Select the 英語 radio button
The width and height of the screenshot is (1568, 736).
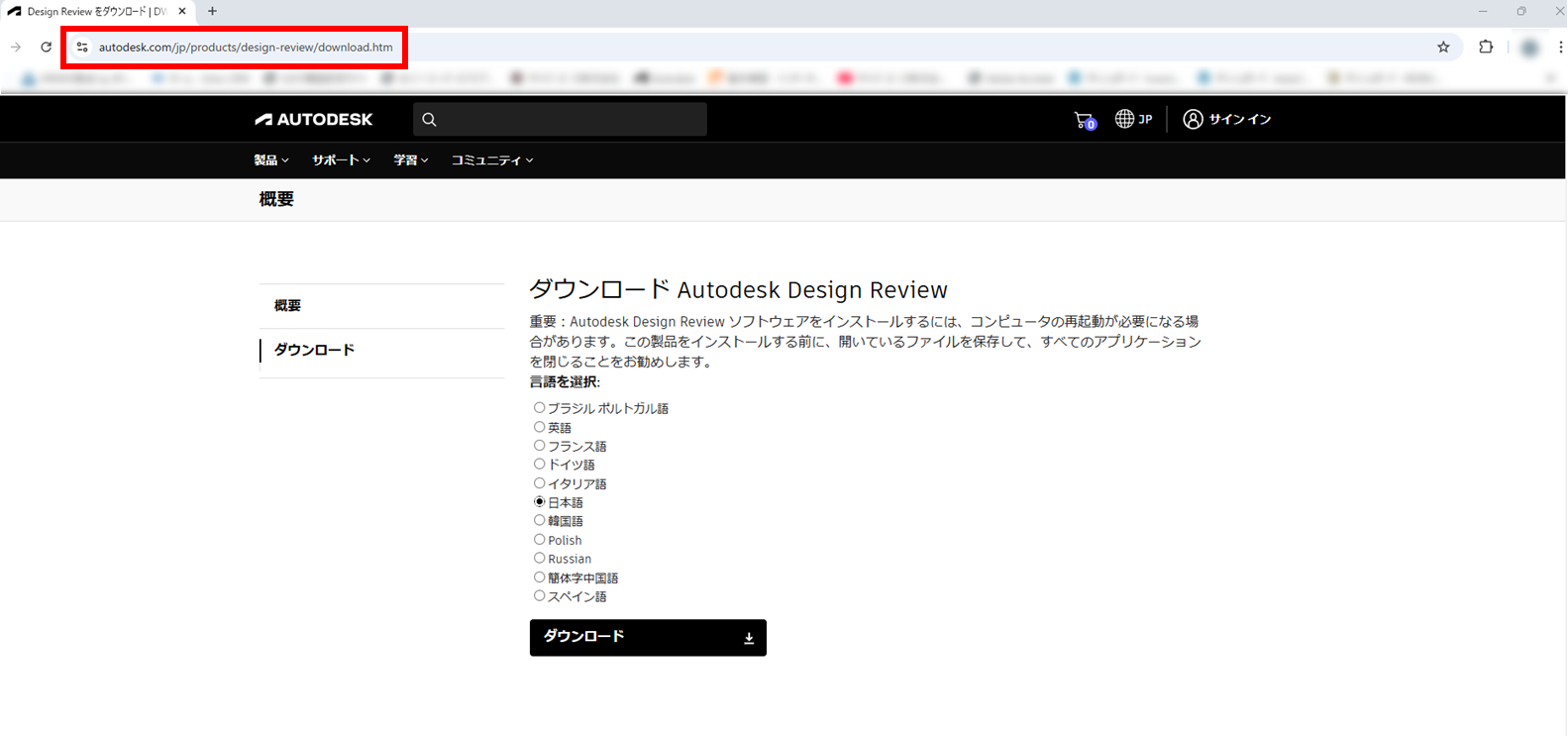[539, 427]
